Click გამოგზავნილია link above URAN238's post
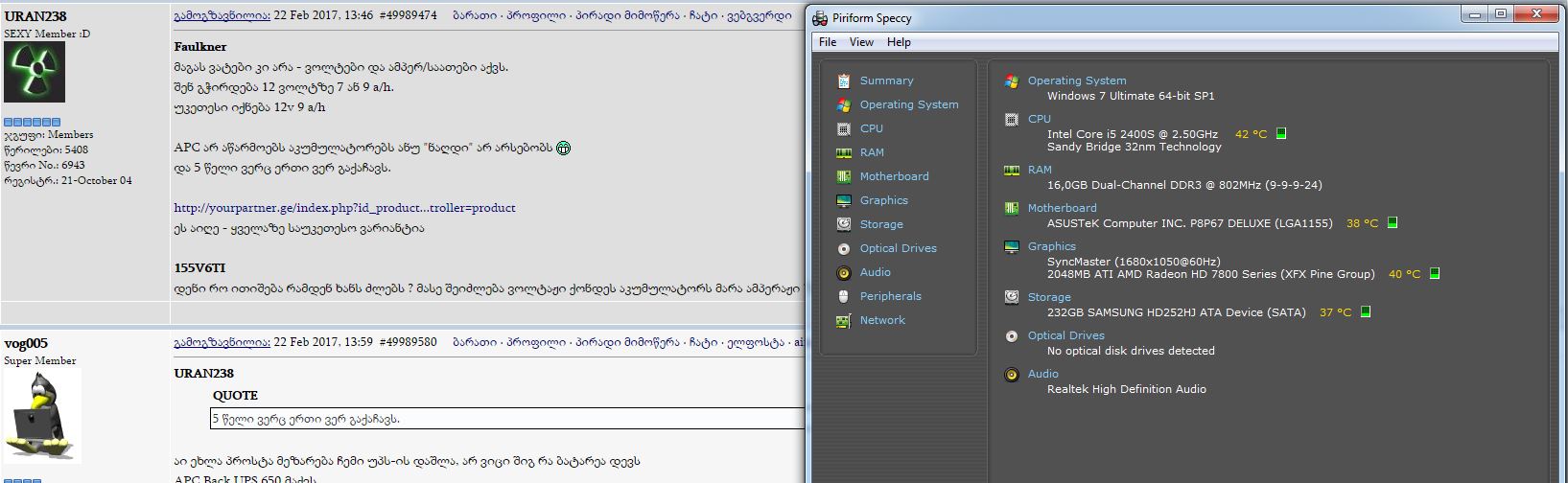 222,15
